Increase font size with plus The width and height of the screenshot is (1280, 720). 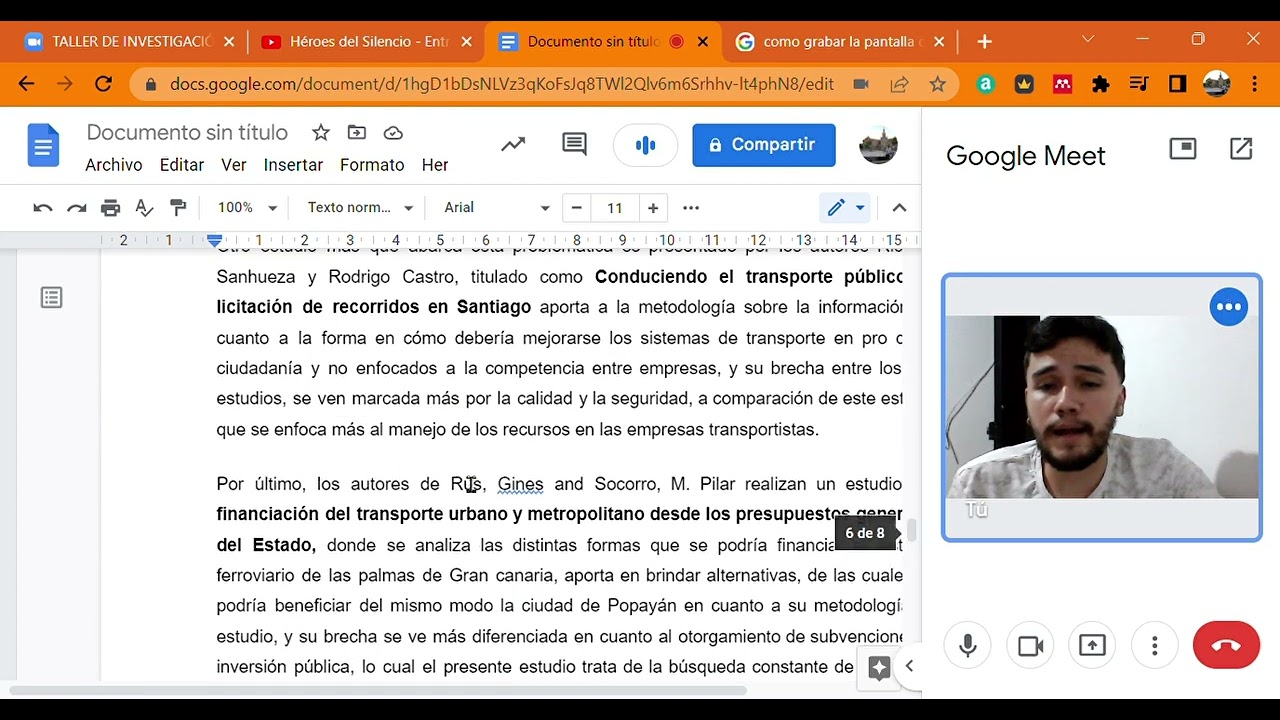pos(653,208)
